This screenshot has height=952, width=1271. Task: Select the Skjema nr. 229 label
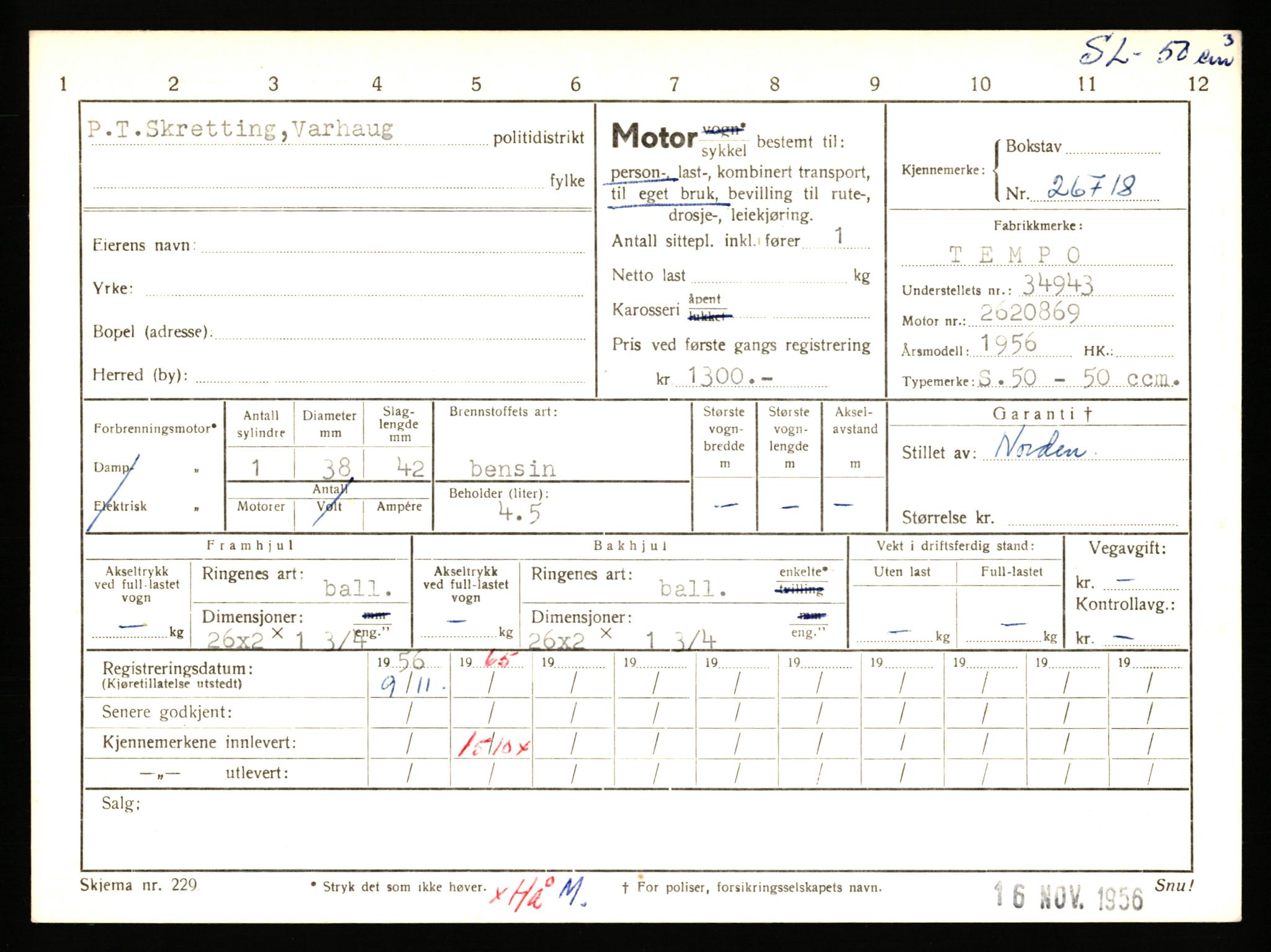point(138,885)
